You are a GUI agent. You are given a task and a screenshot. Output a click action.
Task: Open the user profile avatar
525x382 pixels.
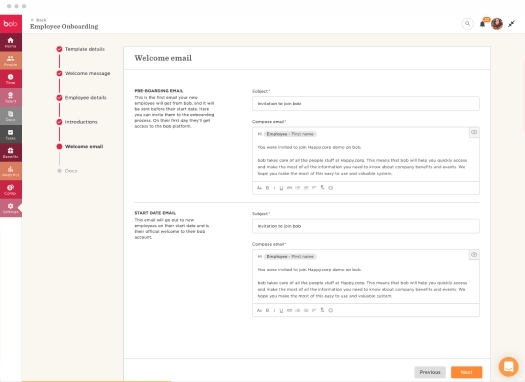(497, 24)
